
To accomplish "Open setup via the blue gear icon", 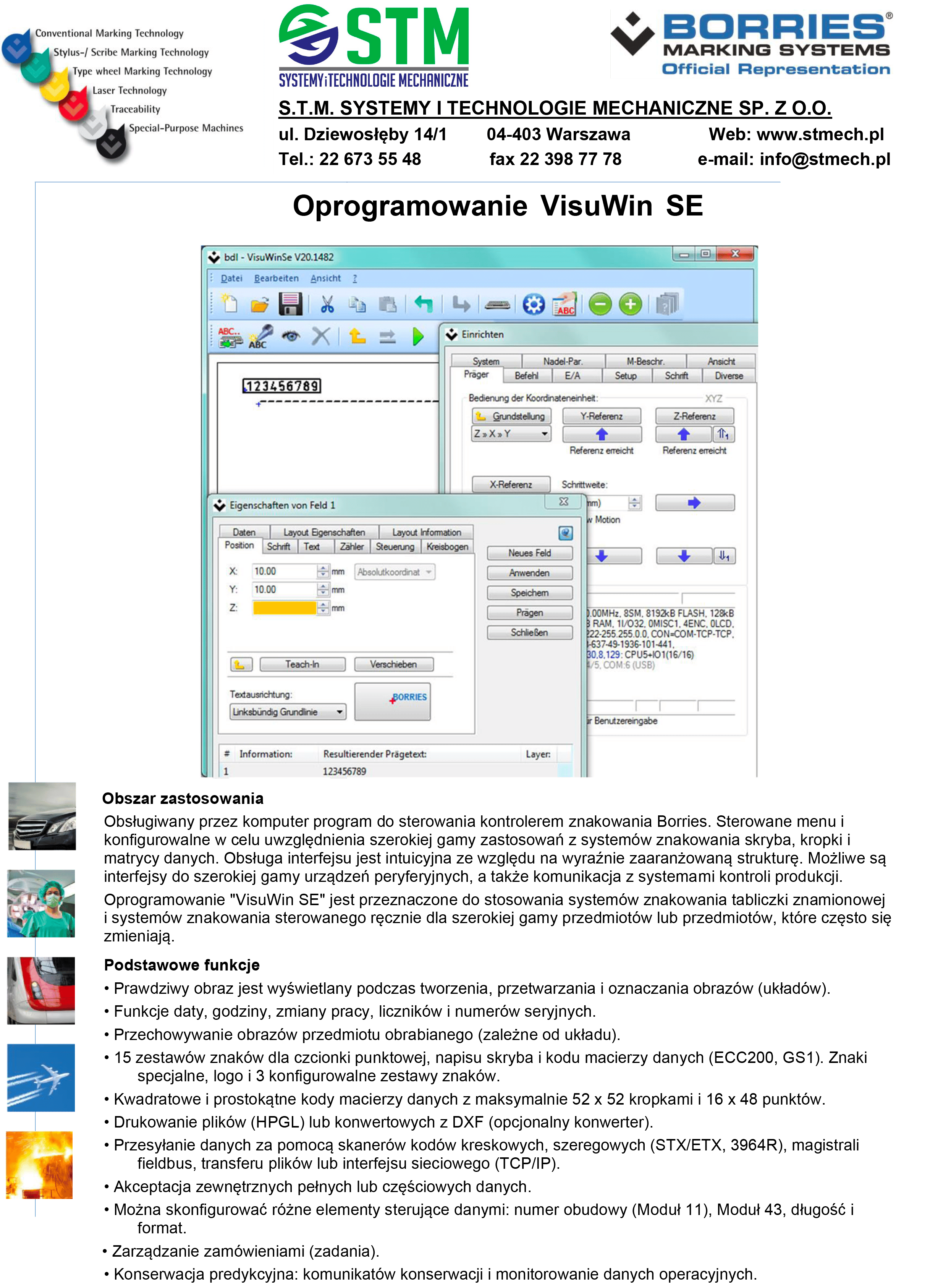I will pos(534,305).
